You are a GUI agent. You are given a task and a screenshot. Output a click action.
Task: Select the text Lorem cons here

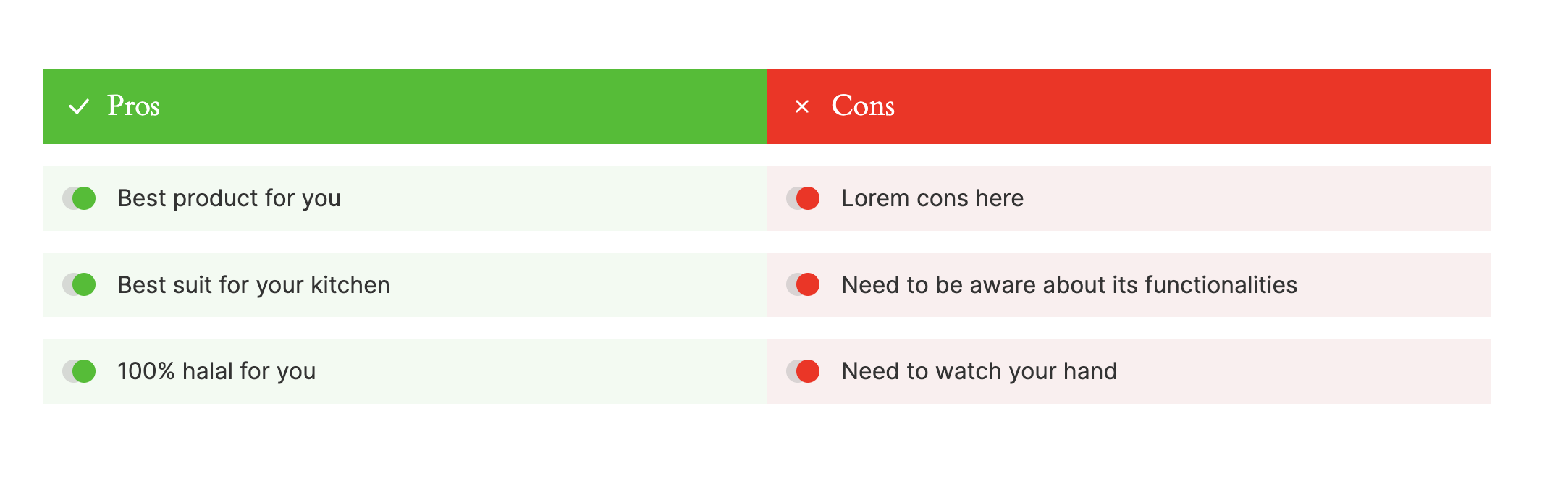[932, 198]
